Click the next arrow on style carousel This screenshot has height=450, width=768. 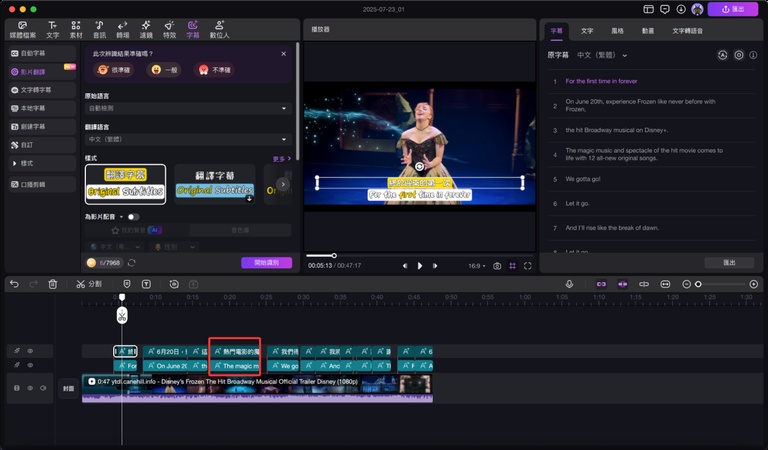pyautogui.click(x=283, y=185)
